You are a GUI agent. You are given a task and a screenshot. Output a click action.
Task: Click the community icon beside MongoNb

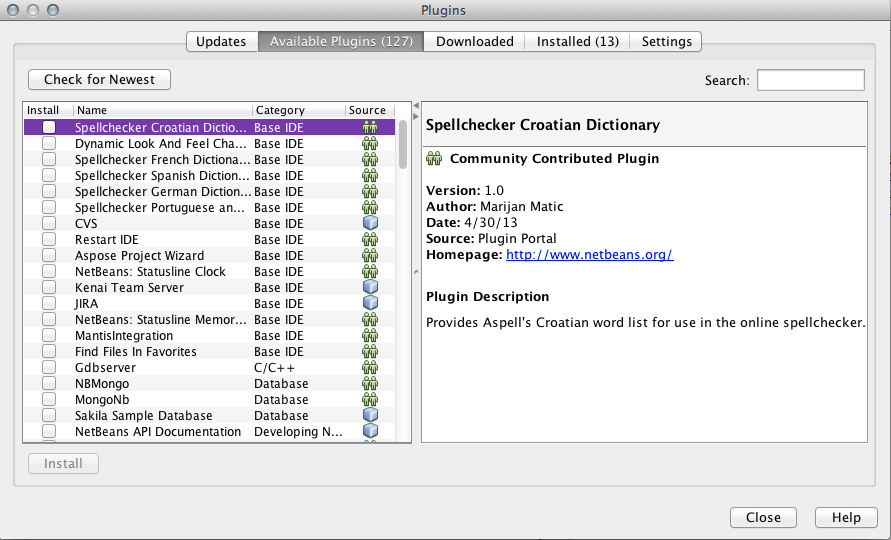(370, 400)
